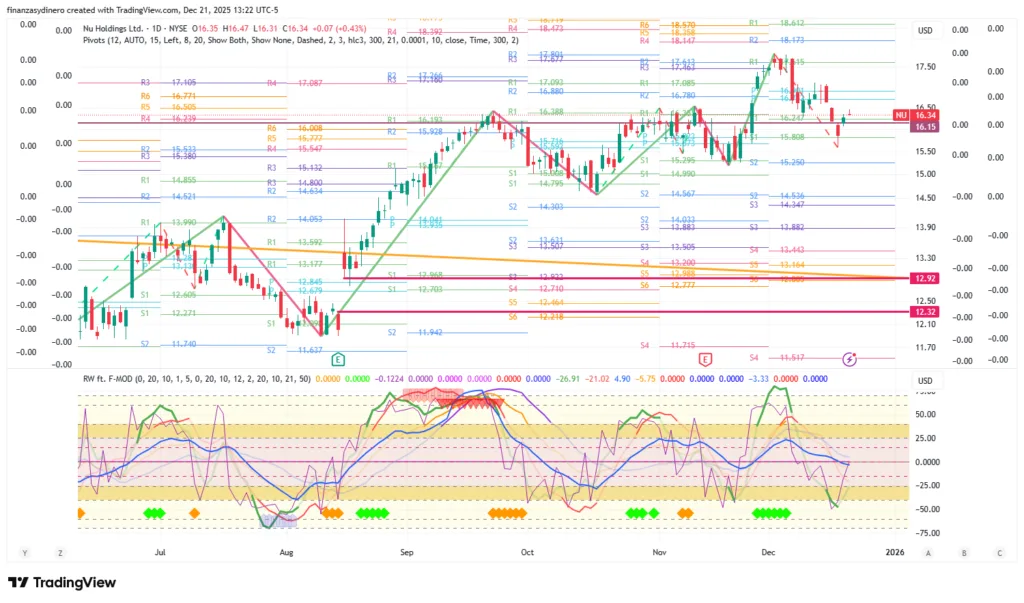This screenshot has width=1024, height=603.
Task: Click the red 12.92 price level label
Action: point(924,278)
